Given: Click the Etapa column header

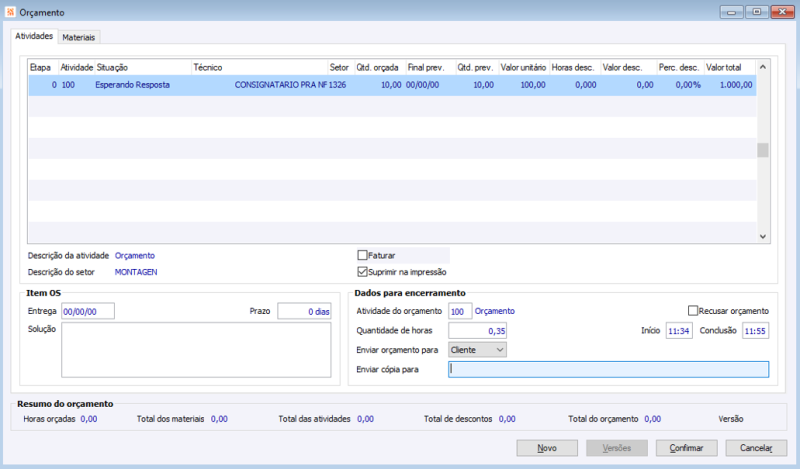Looking at the screenshot, I should point(43,67).
